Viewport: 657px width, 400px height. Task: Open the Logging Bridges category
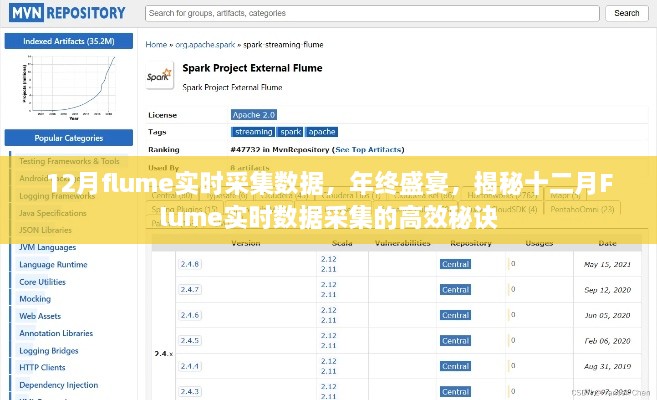click(x=49, y=351)
